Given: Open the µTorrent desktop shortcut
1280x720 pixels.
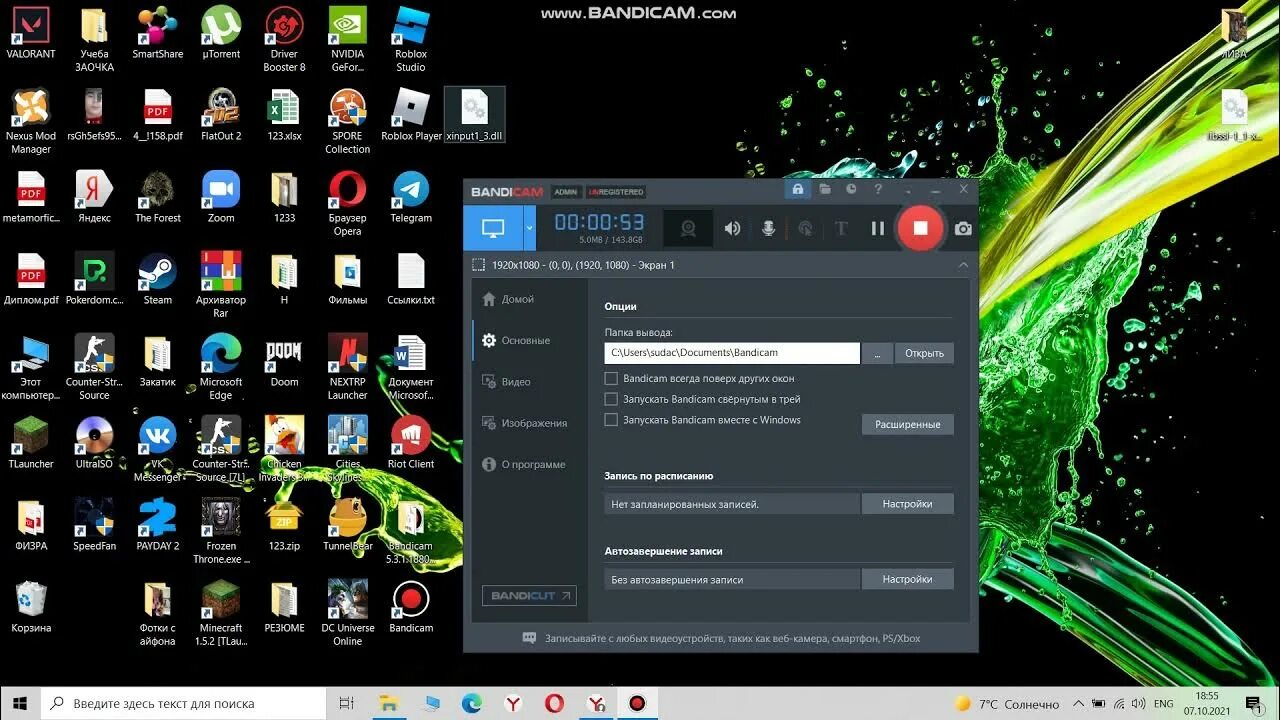Looking at the screenshot, I should tap(221, 33).
